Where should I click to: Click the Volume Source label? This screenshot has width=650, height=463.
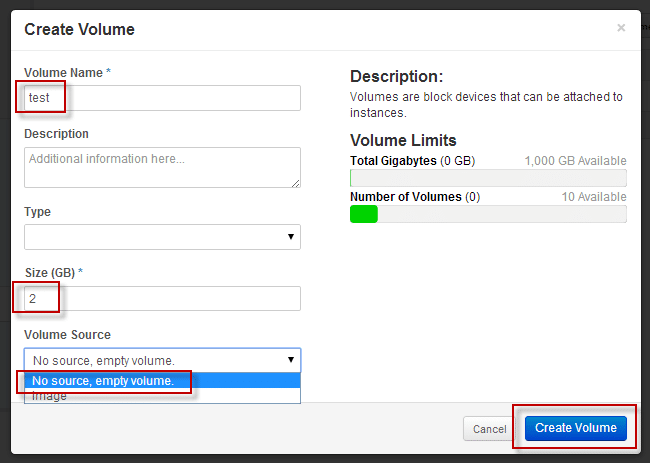click(67, 335)
